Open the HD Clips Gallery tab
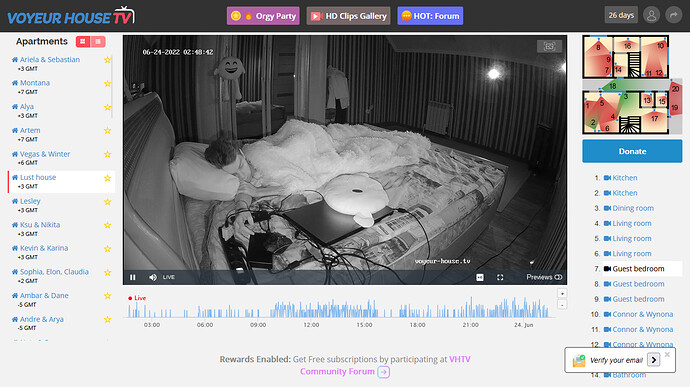 click(x=349, y=16)
